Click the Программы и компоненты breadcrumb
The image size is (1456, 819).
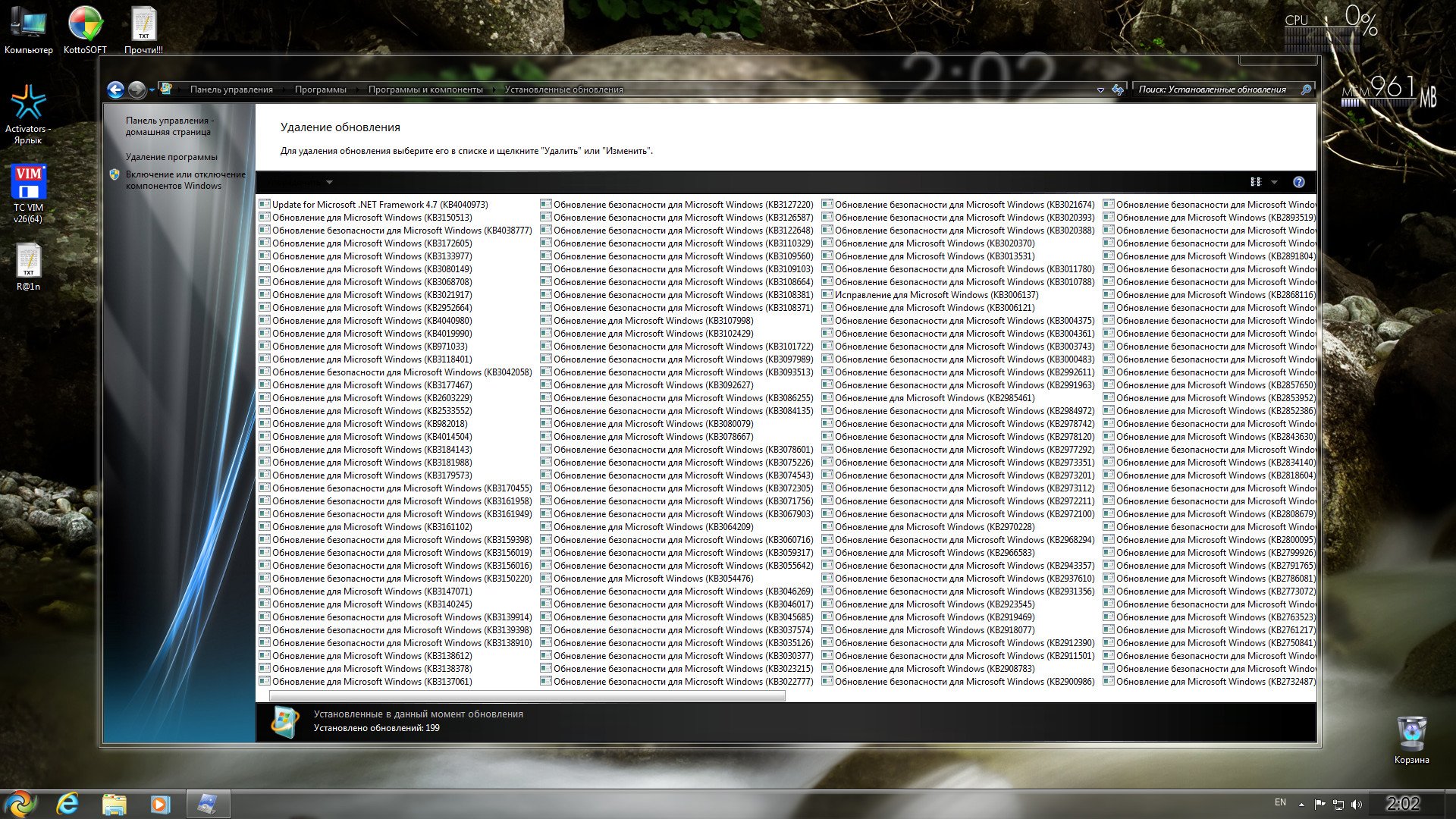tap(425, 89)
